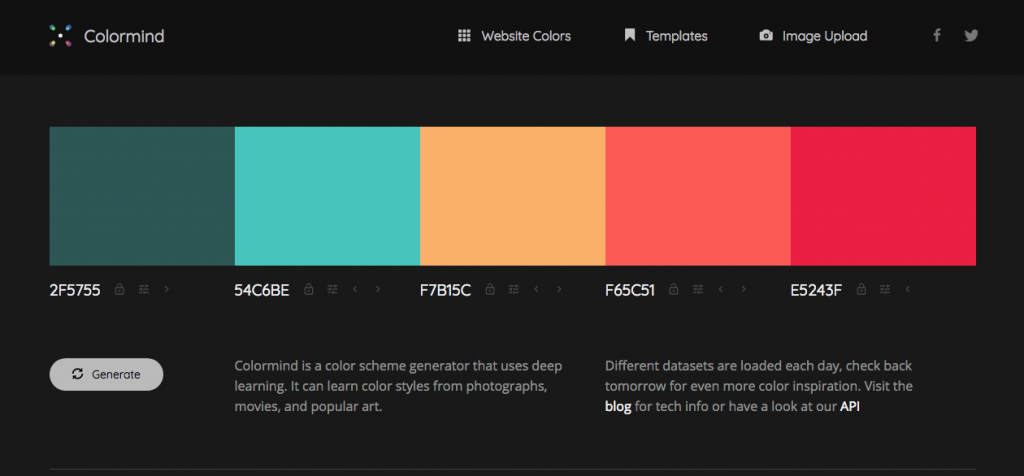Move 54C6BE left with its arrow
The image size is (1024, 476).
tap(355, 289)
